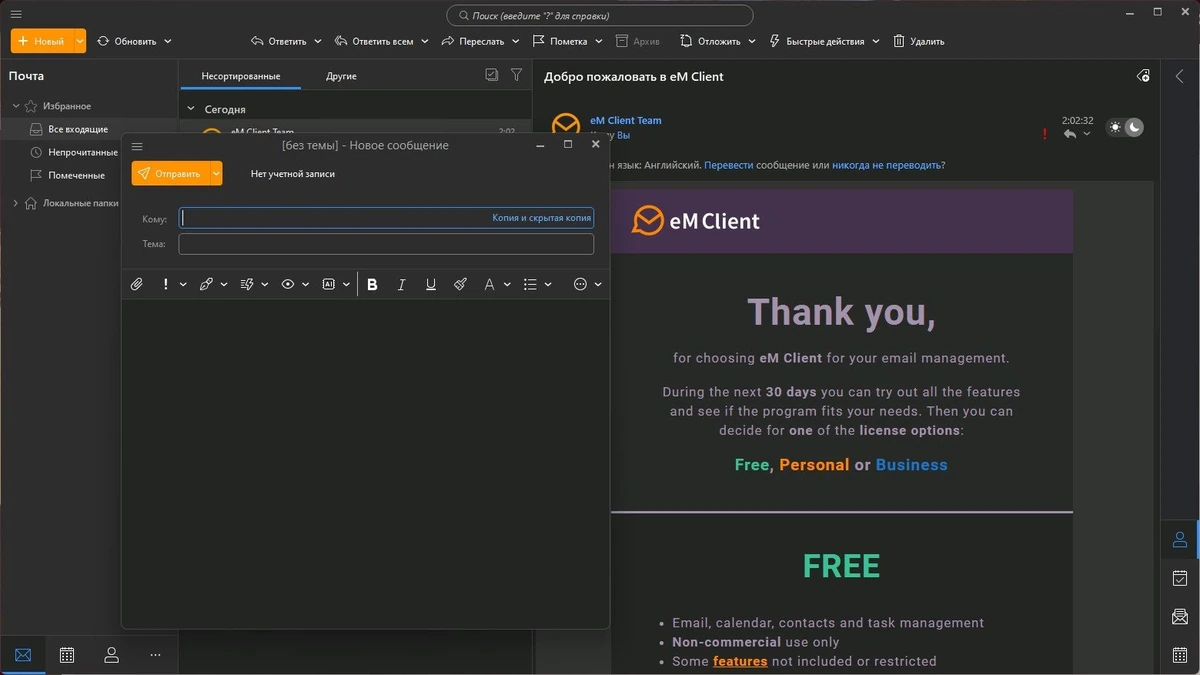Screen dimensions: 1200x675
Task: Open the Contacts sidebar panel icon
Action: [1180, 540]
